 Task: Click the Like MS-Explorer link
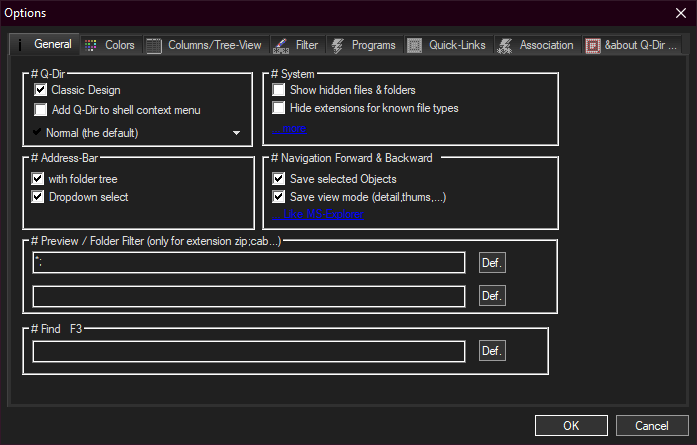322,214
